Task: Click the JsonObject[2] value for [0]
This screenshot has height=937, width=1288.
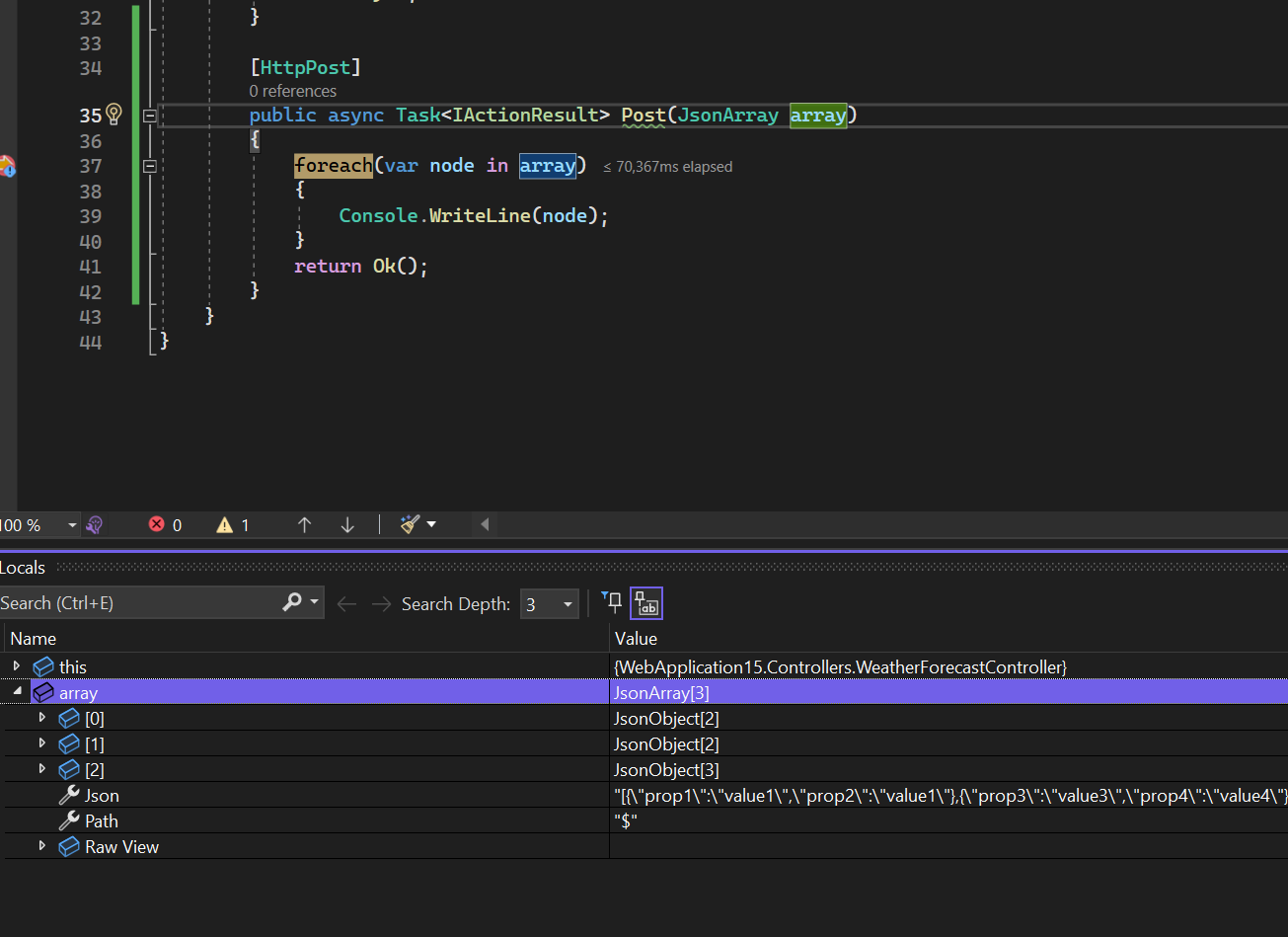Action: pos(666,719)
